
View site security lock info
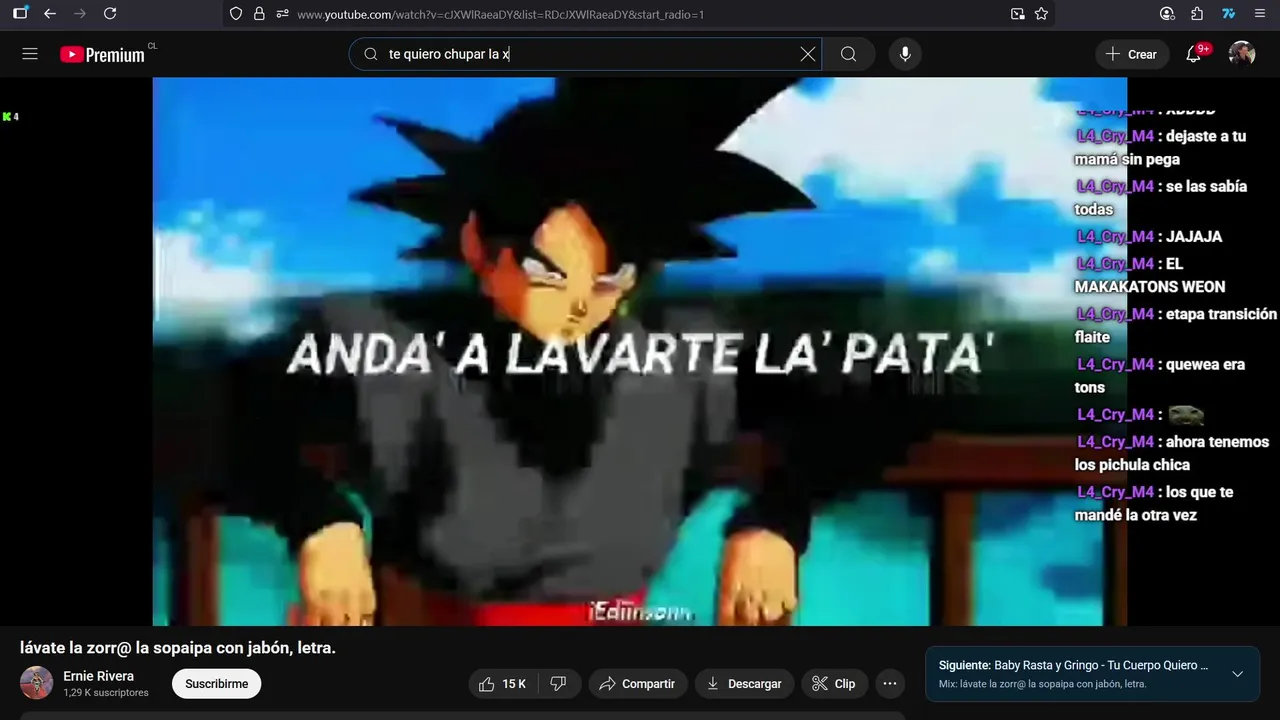[x=259, y=14]
